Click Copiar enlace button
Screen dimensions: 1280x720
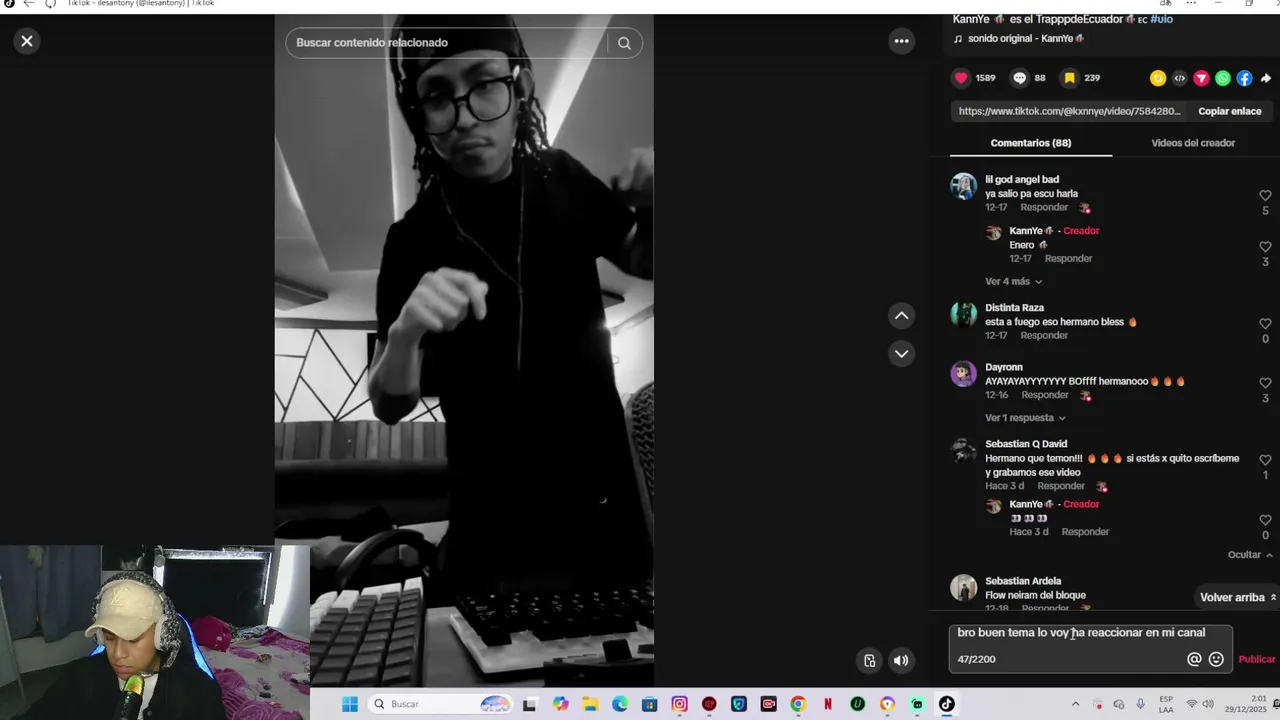point(1229,111)
